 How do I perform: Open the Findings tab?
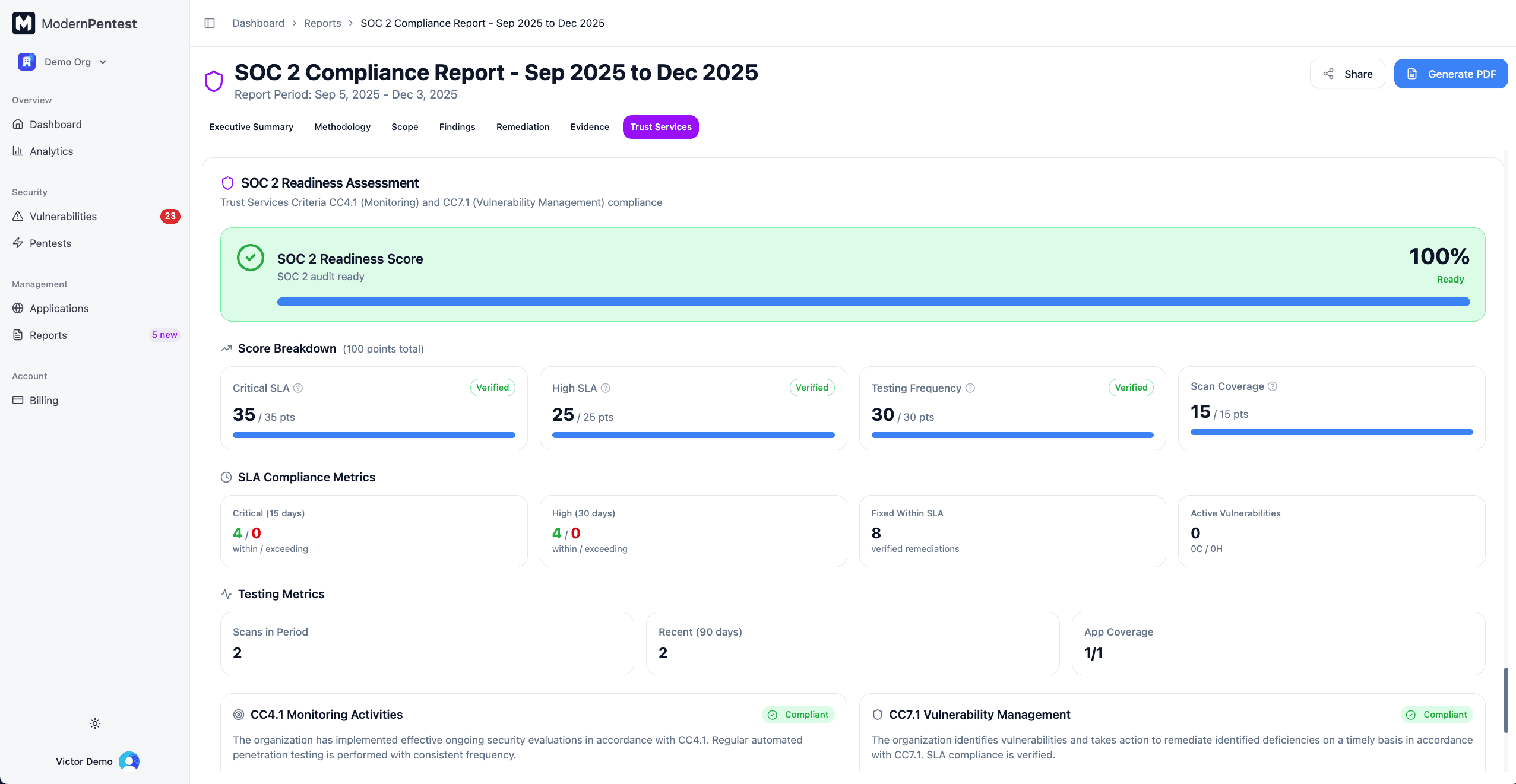click(457, 127)
